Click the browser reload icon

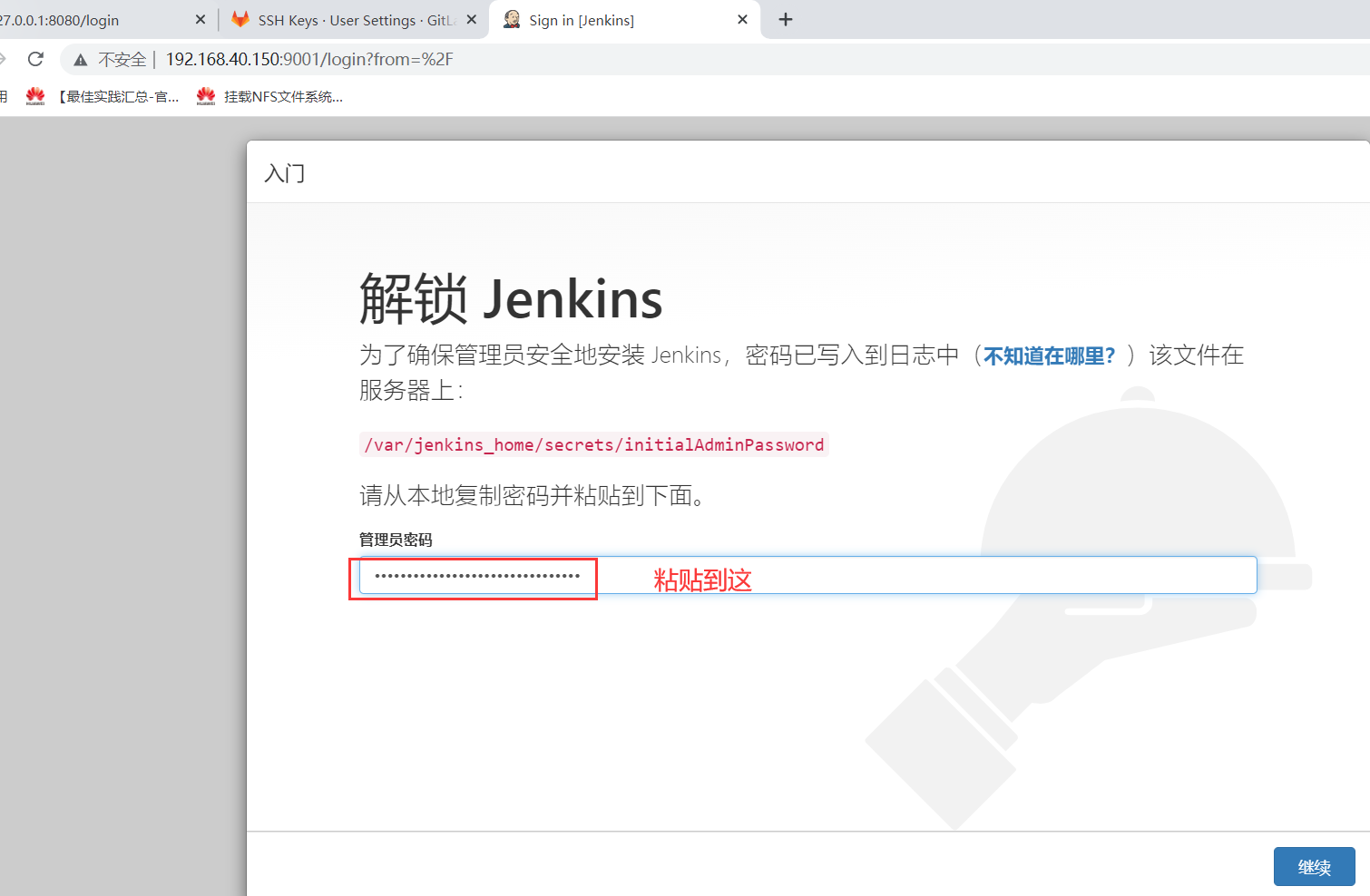(35, 59)
